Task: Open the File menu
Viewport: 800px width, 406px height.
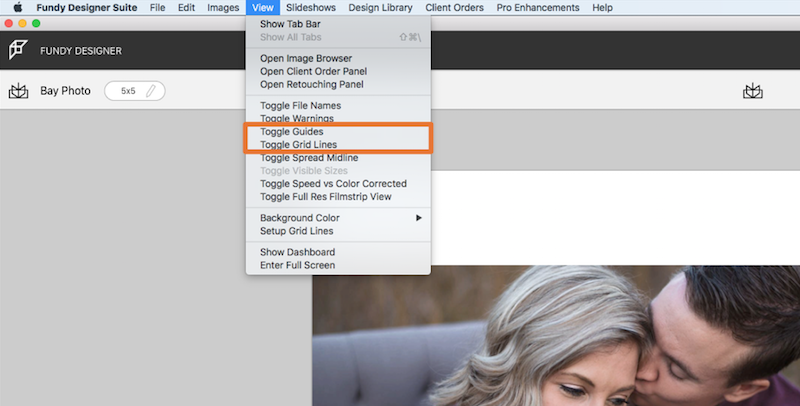Action: pos(157,8)
